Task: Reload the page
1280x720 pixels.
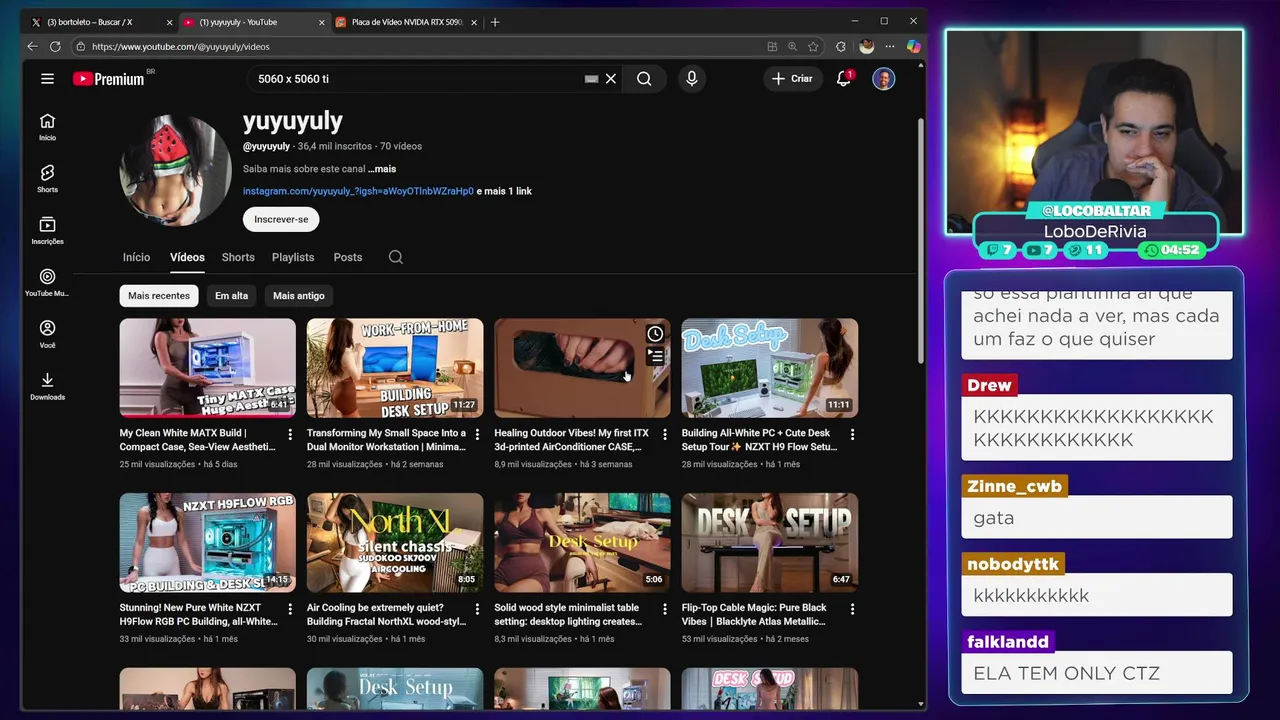Action: tap(55, 46)
